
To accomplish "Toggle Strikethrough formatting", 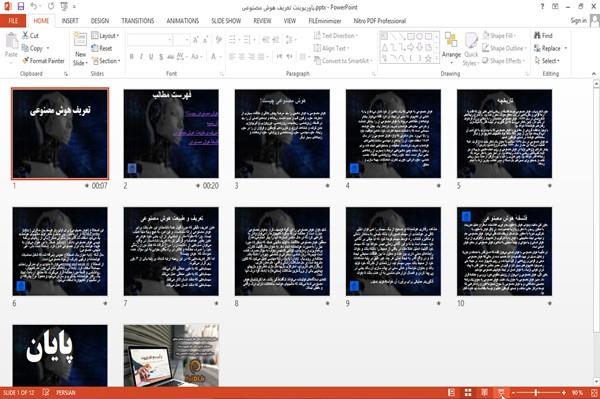I will 170,57.
